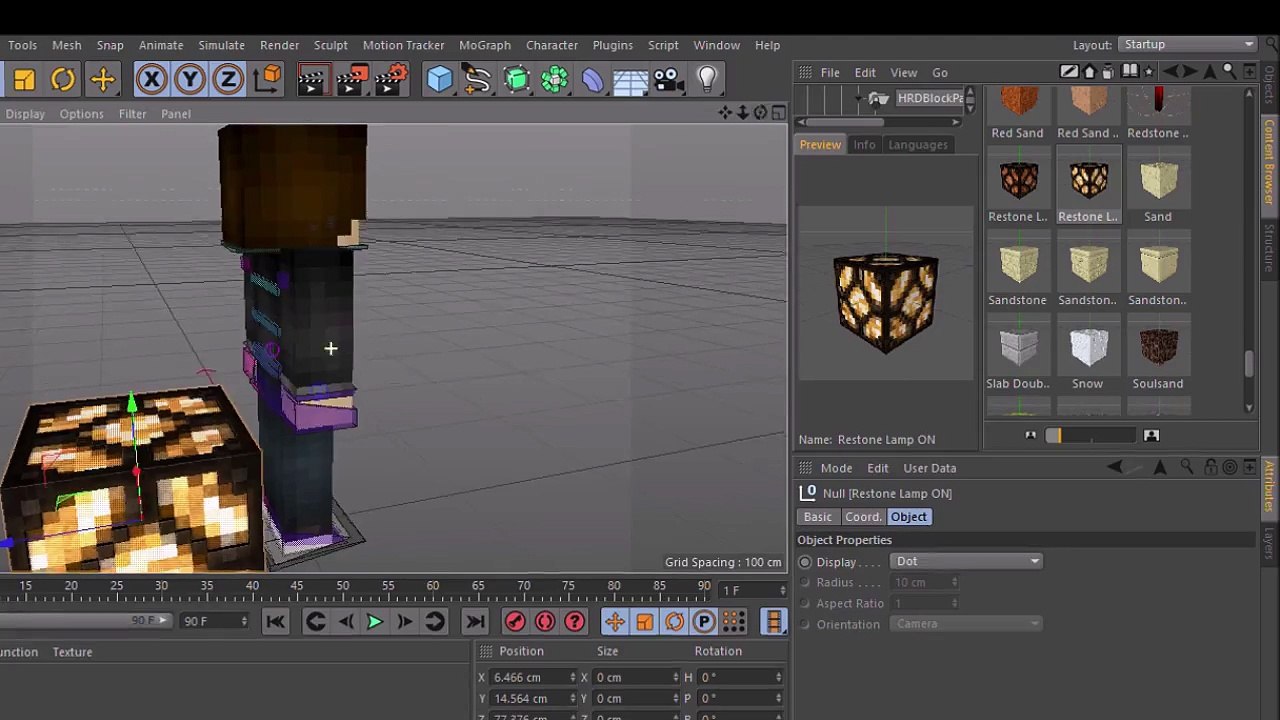
Task: Open the green Array modeling objects icon
Action: point(555,79)
